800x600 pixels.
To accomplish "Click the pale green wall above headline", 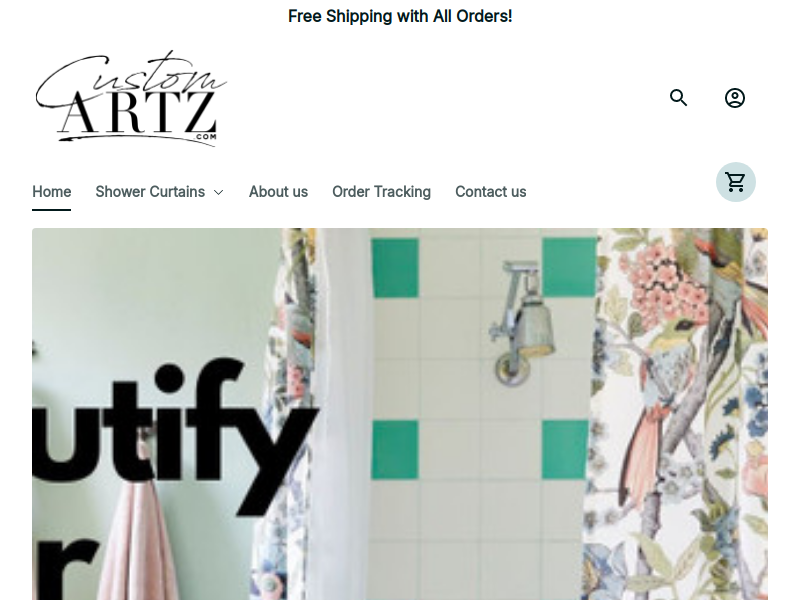I will pyautogui.click(x=153, y=291).
